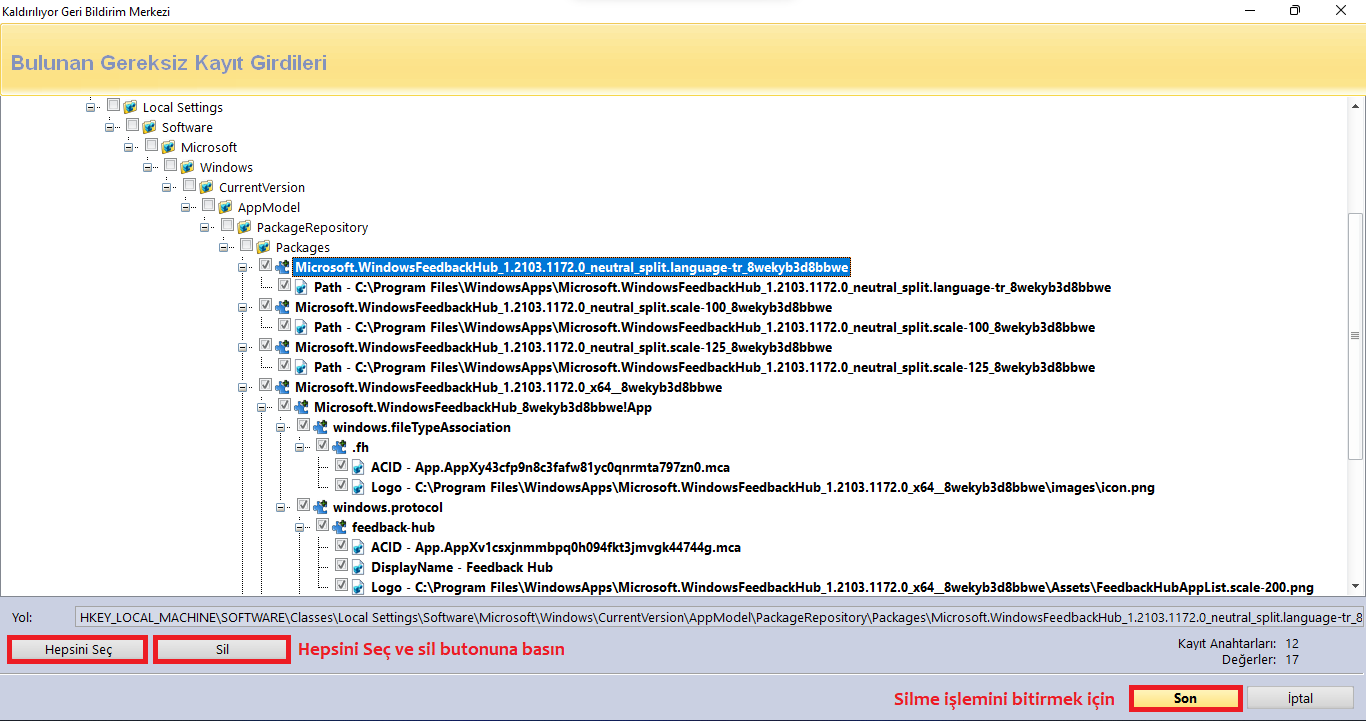Image resolution: width=1366 pixels, height=721 pixels.
Task: Click the value icon of the scale-100 Path row
Action: point(302,327)
